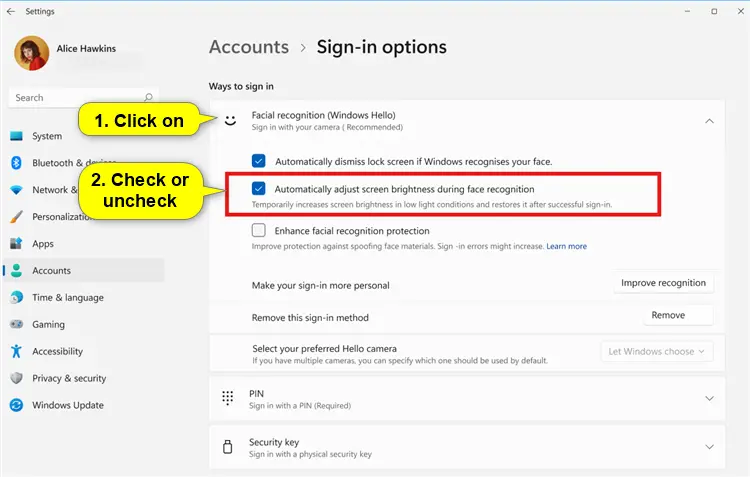750x477 pixels.
Task: Collapse the Facial recognition section chevron
Action: [709, 121]
